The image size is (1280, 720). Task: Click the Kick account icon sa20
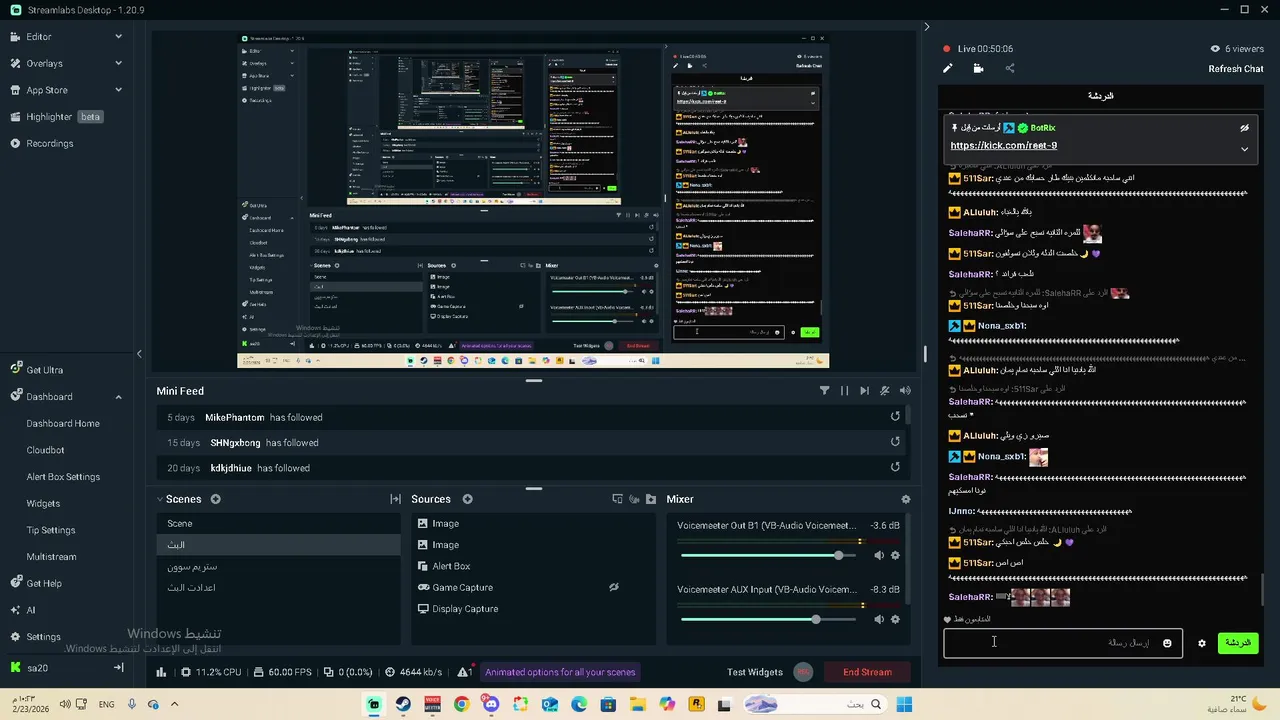click(15, 668)
